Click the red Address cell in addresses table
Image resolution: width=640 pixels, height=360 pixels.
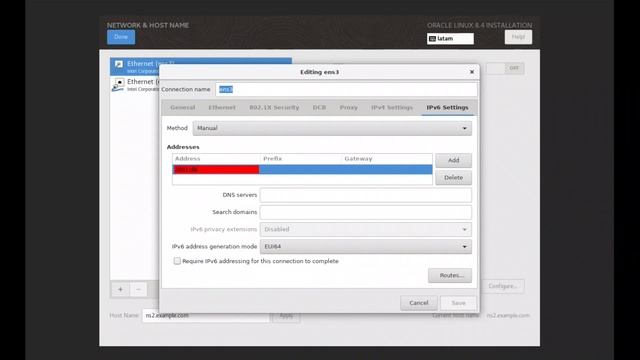216,169
